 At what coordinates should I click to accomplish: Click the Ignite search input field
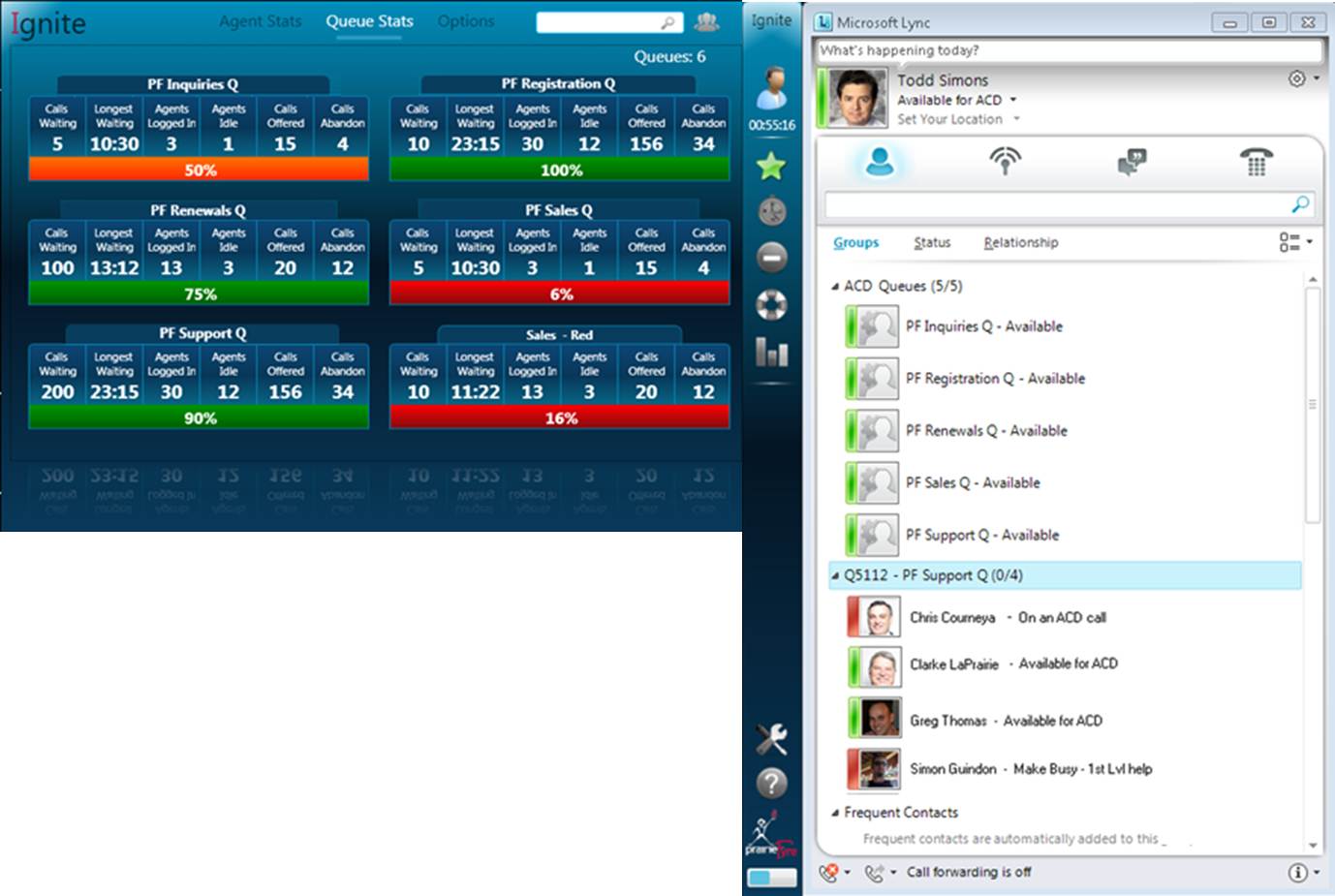(609, 22)
